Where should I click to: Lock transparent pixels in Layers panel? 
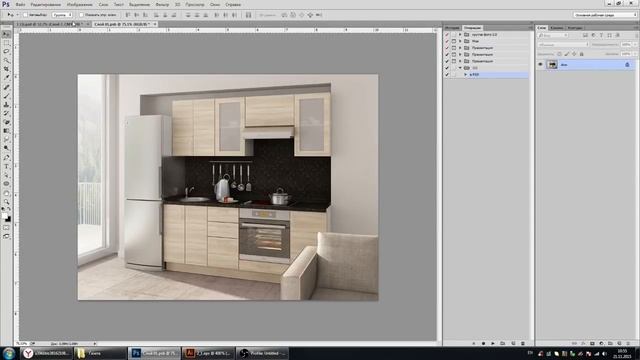560,54
